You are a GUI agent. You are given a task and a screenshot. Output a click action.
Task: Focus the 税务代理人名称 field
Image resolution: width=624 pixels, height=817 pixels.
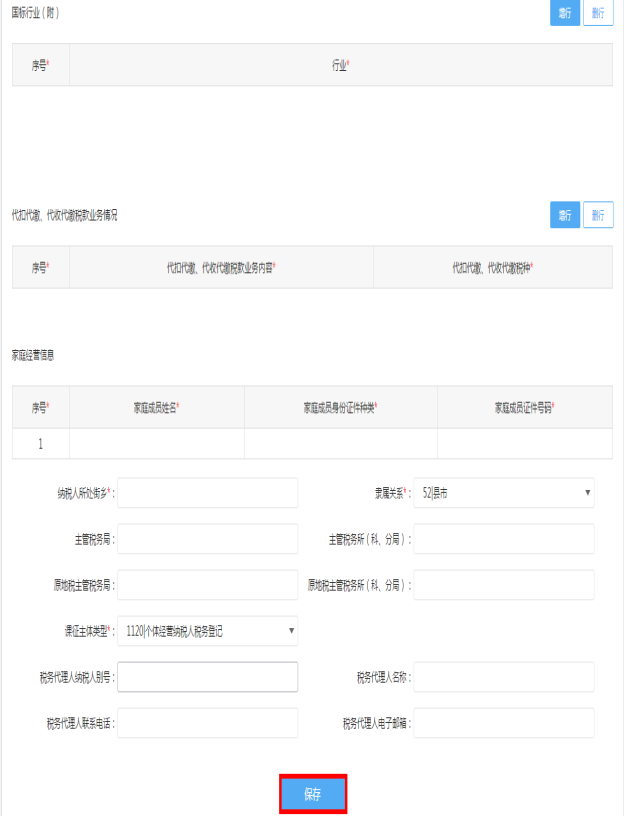click(504, 677)
